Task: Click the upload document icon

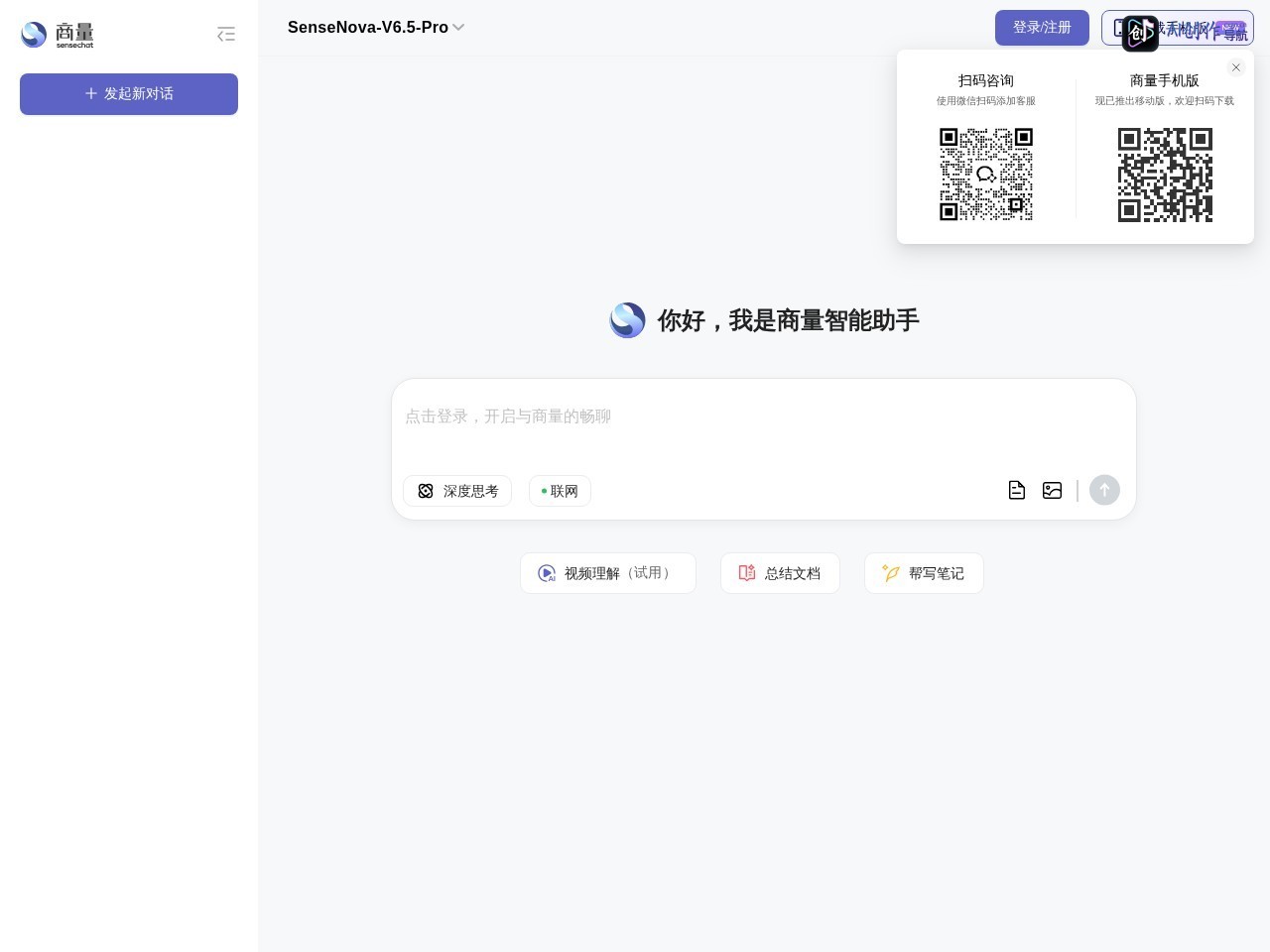Action: pos(1017,490)
